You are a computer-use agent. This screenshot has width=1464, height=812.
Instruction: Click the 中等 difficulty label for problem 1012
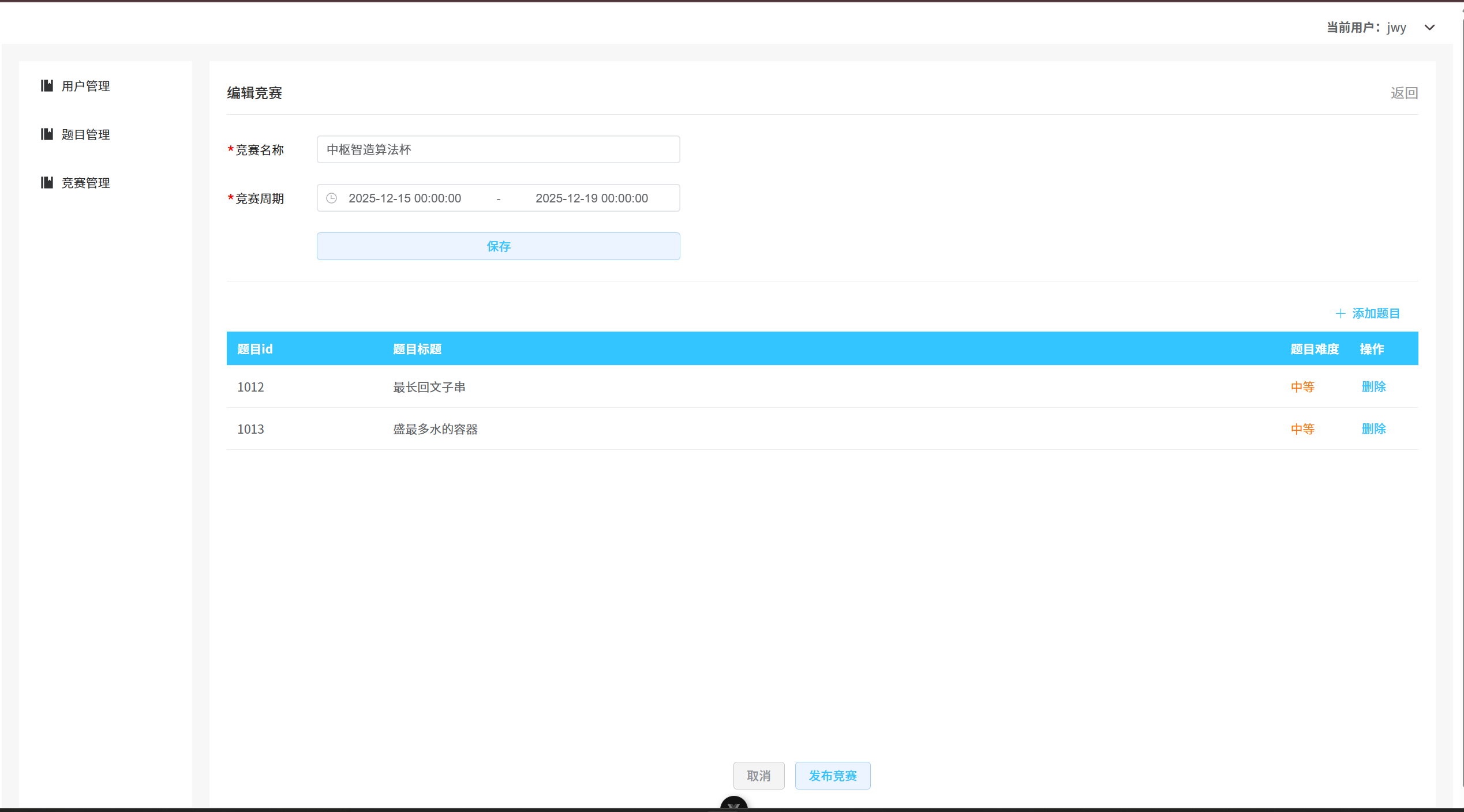point(1302,386)
